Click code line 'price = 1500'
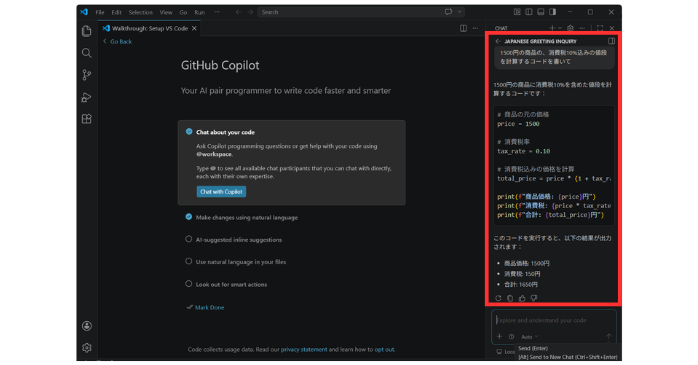 [x=518, y=124]
